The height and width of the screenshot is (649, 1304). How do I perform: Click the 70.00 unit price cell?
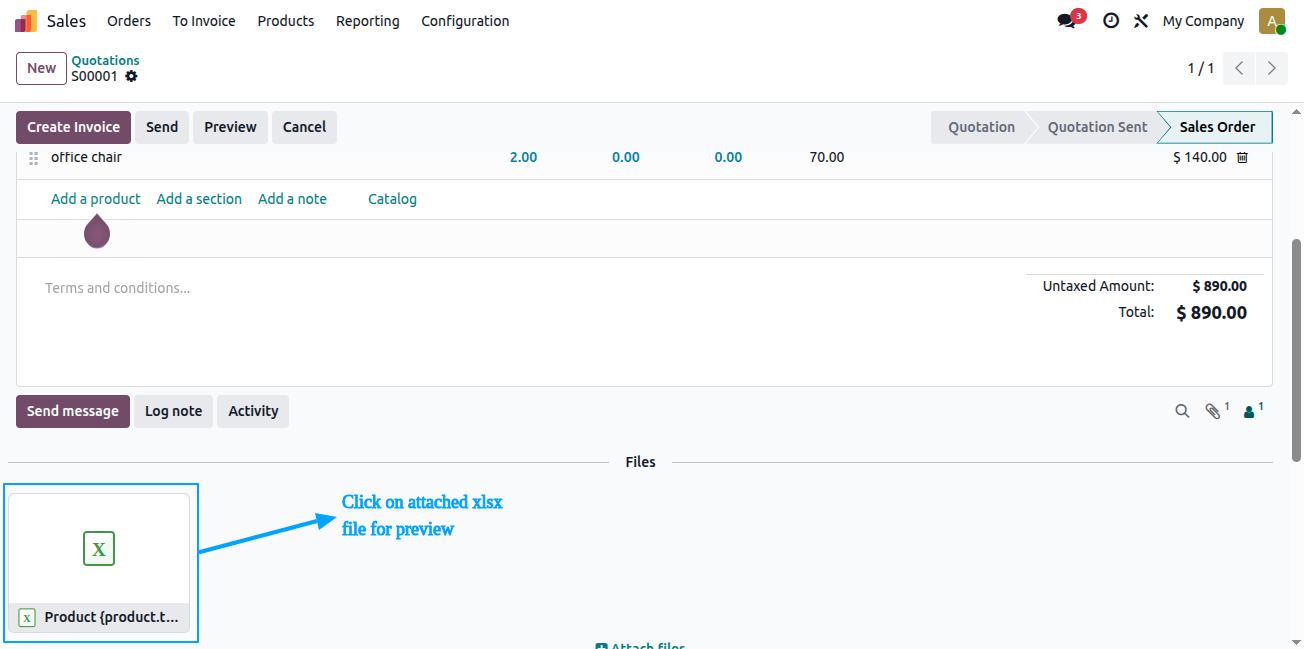[827, 157]
